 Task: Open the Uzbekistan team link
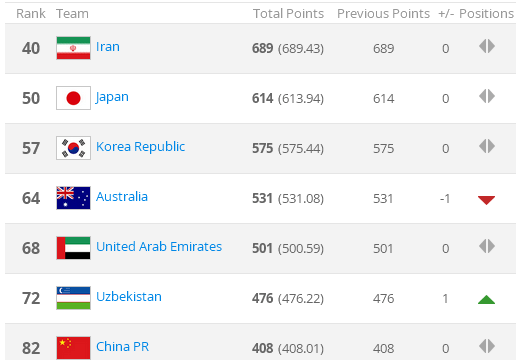click(129, 297)
